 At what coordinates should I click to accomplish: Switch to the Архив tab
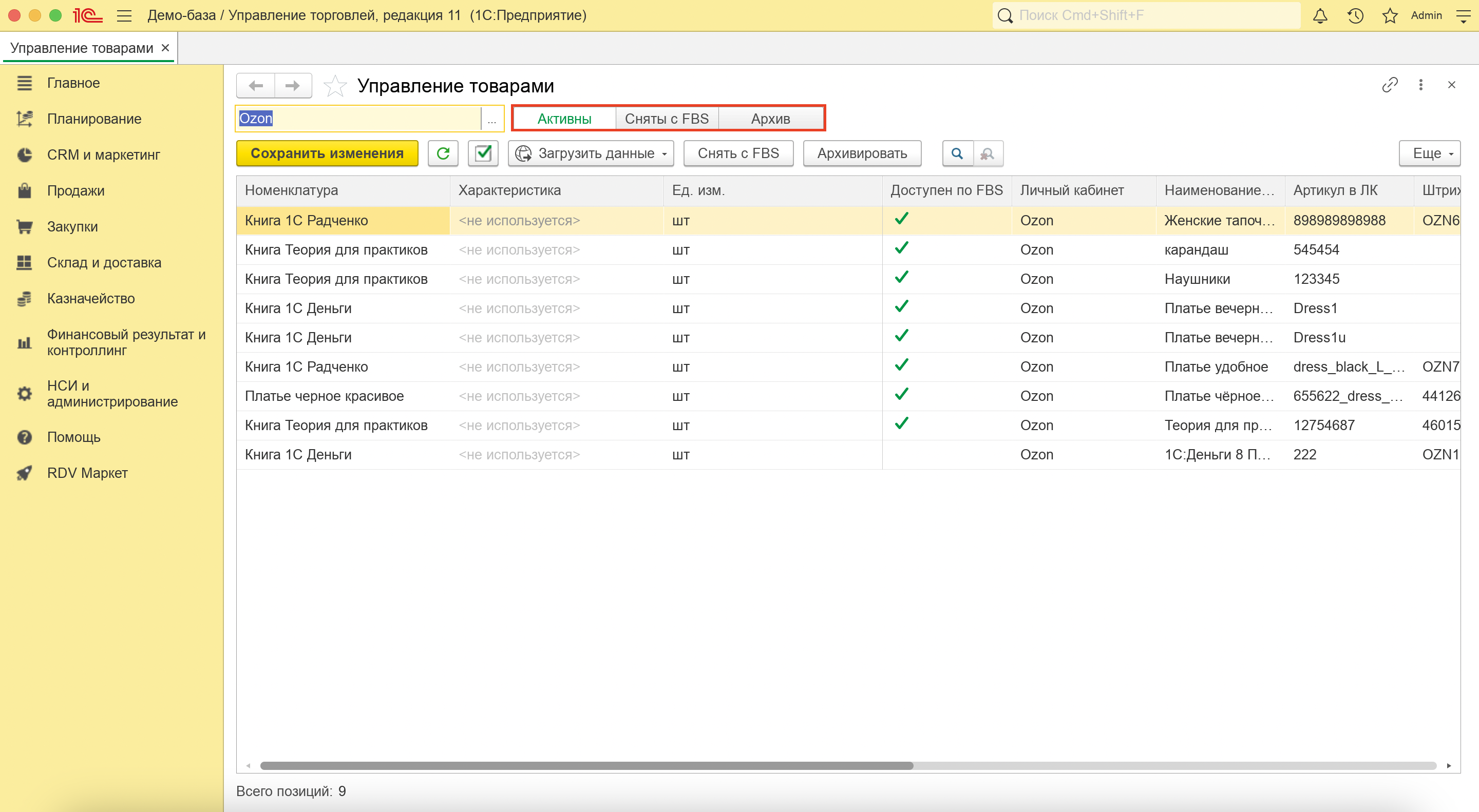tap(770, 119)
